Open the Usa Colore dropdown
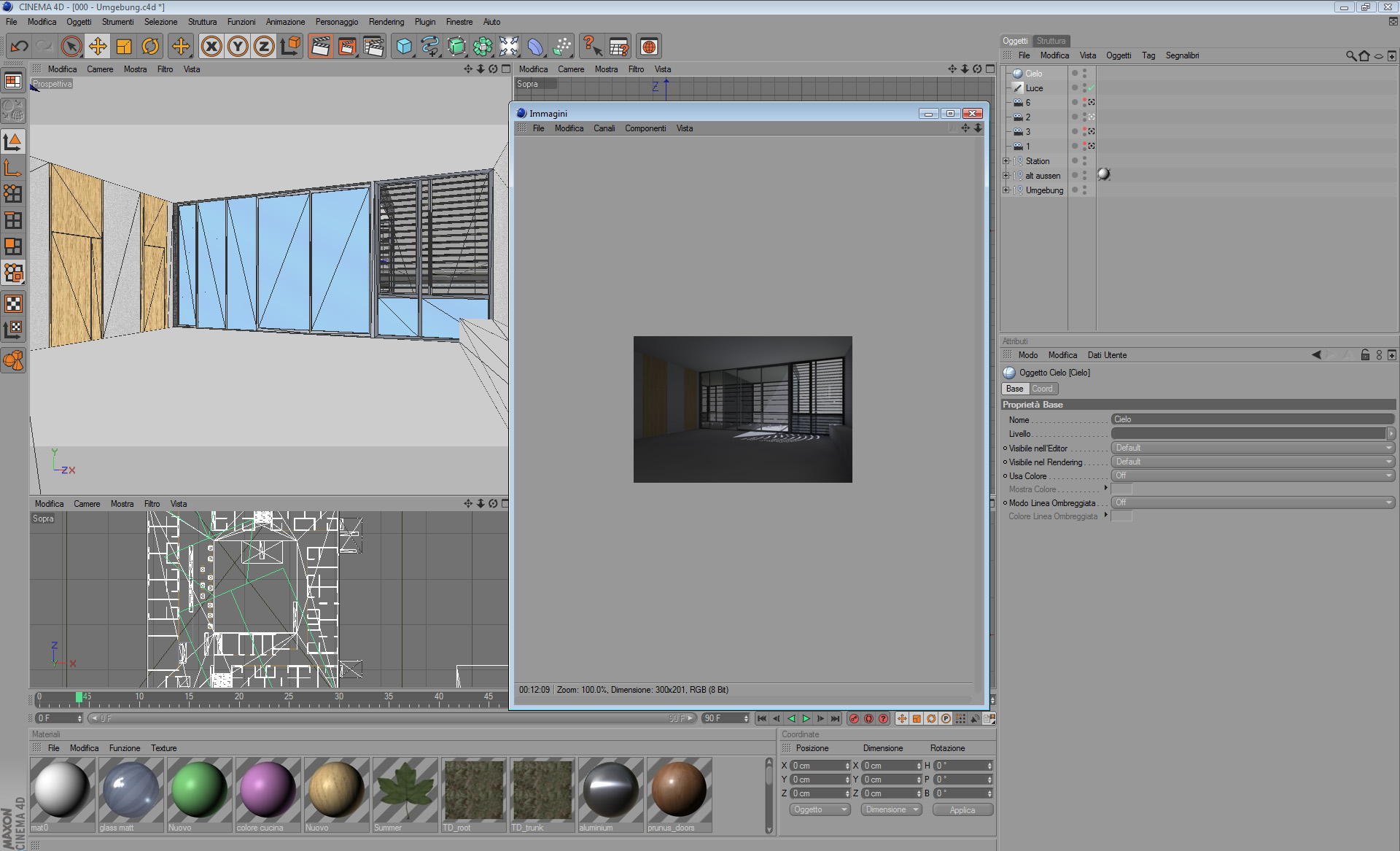Viewport: 1400px width, 851px height. pyautogui.click(x=1252, y=475)
